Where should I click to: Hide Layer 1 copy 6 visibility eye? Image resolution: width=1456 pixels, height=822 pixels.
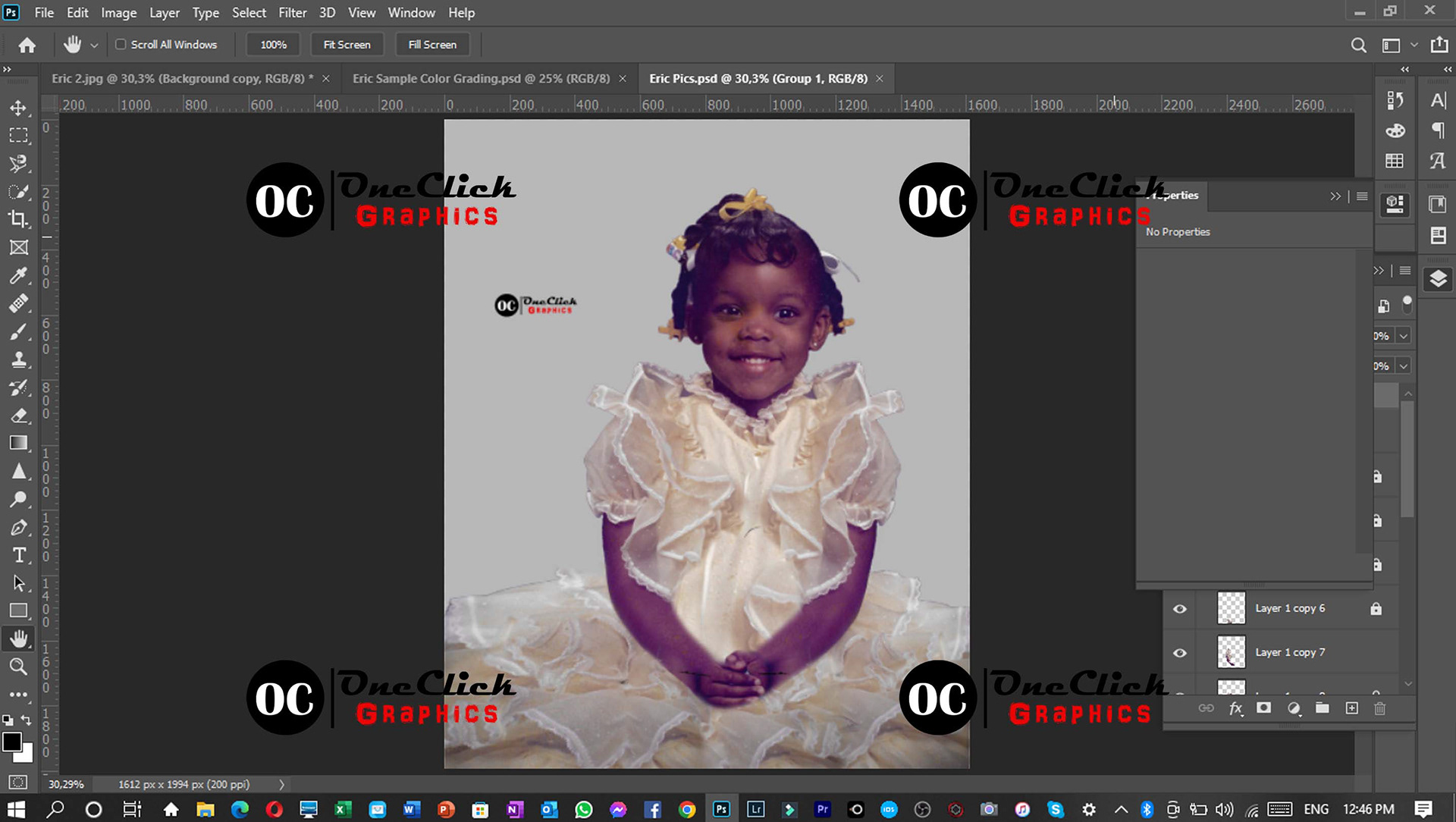1180,609
